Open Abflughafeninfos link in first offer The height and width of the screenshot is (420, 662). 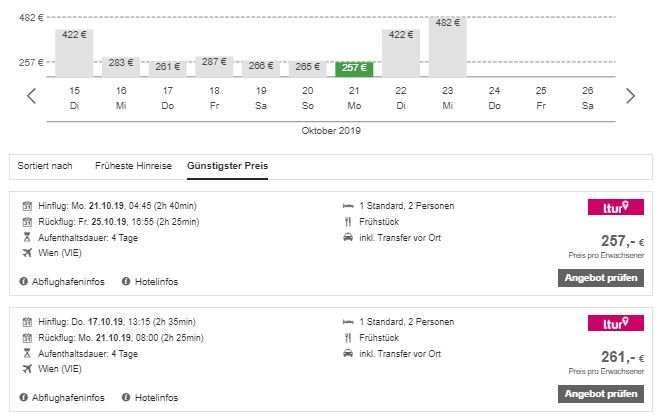point(68,282)
